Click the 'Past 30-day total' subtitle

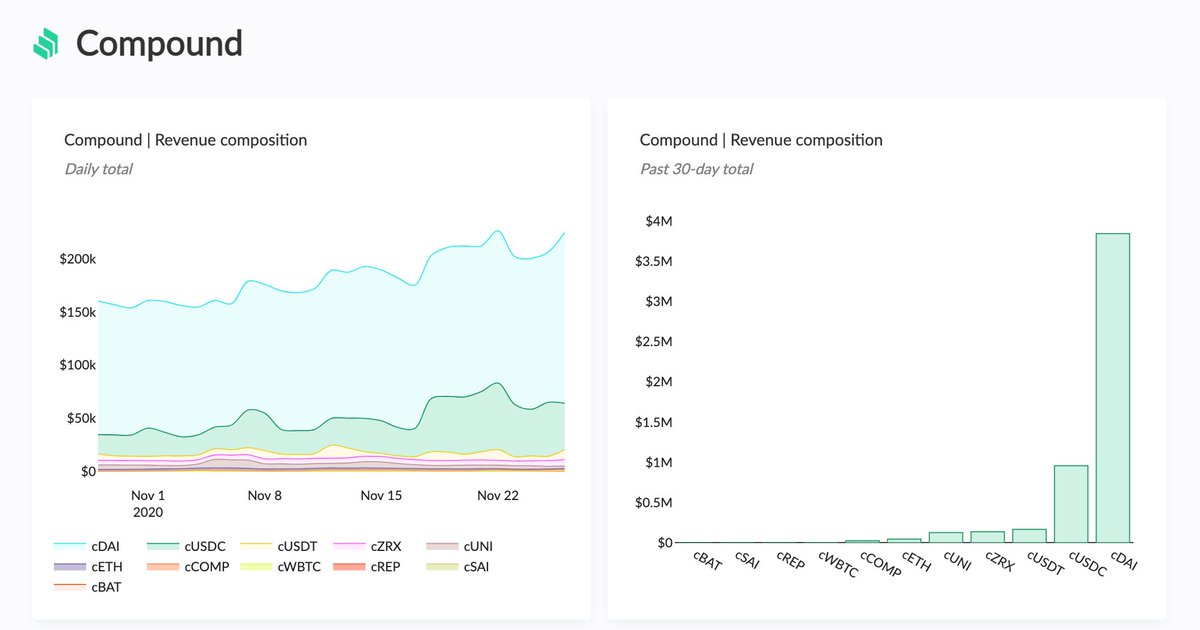point(696,169)
